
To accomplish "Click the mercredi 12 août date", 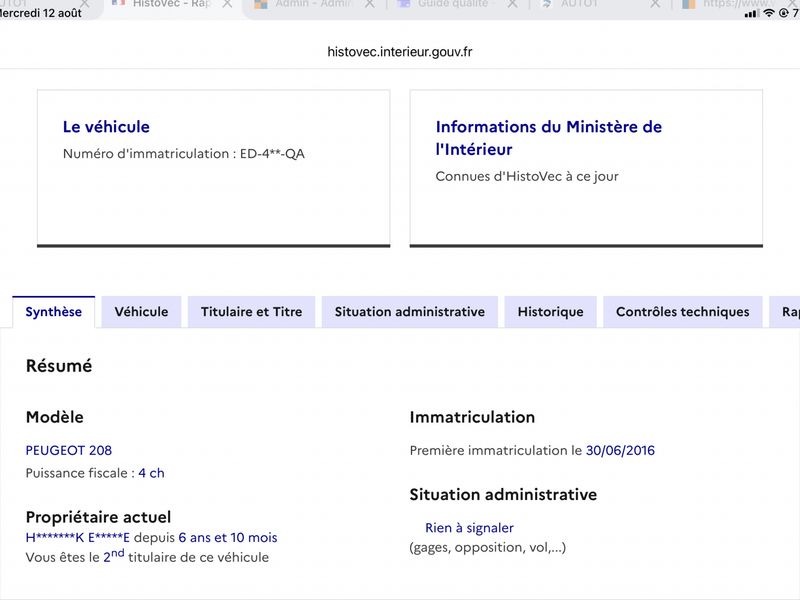I will [40, 13].
